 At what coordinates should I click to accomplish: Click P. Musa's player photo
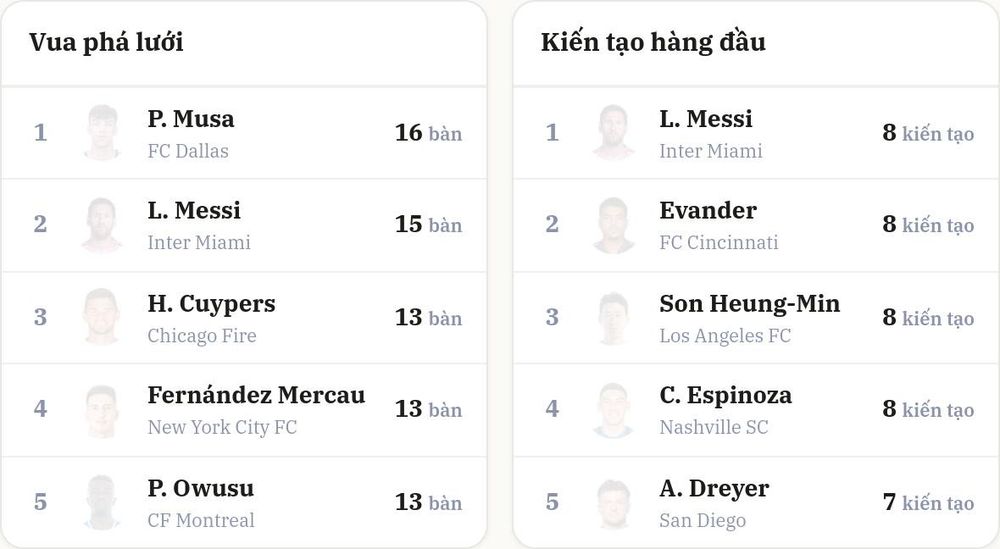(102, 133)
